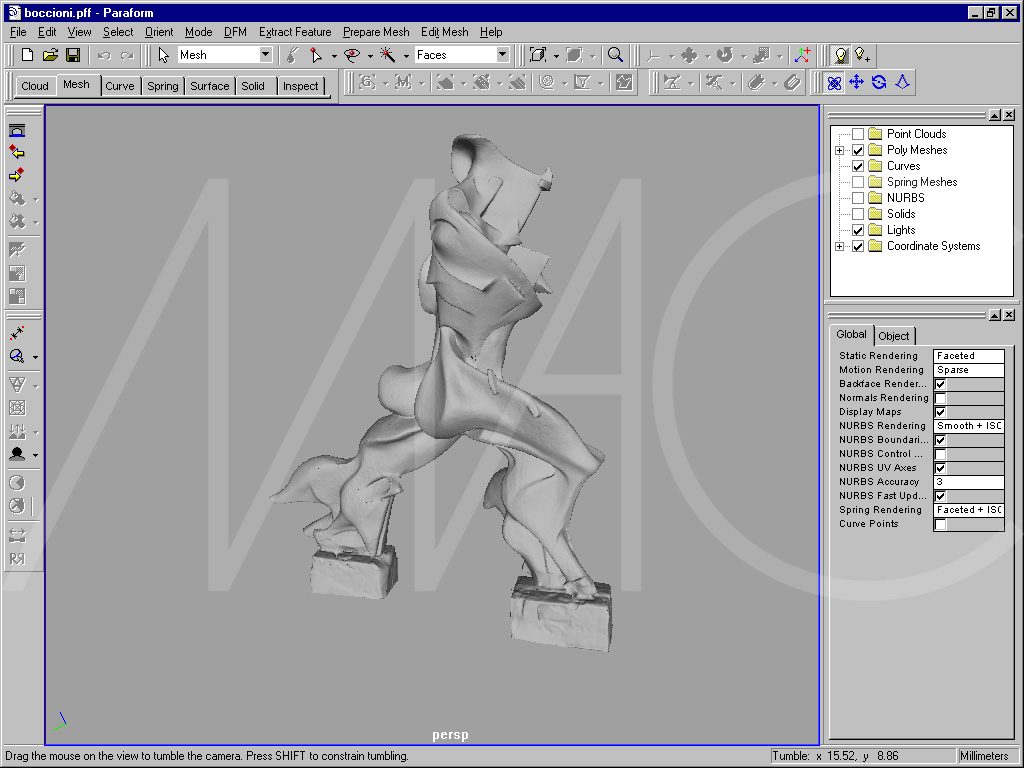Screen dimensions: 1024x768
Task: Uncheck the Poly Meshes checkbox
Action: [x=858, y=150]
